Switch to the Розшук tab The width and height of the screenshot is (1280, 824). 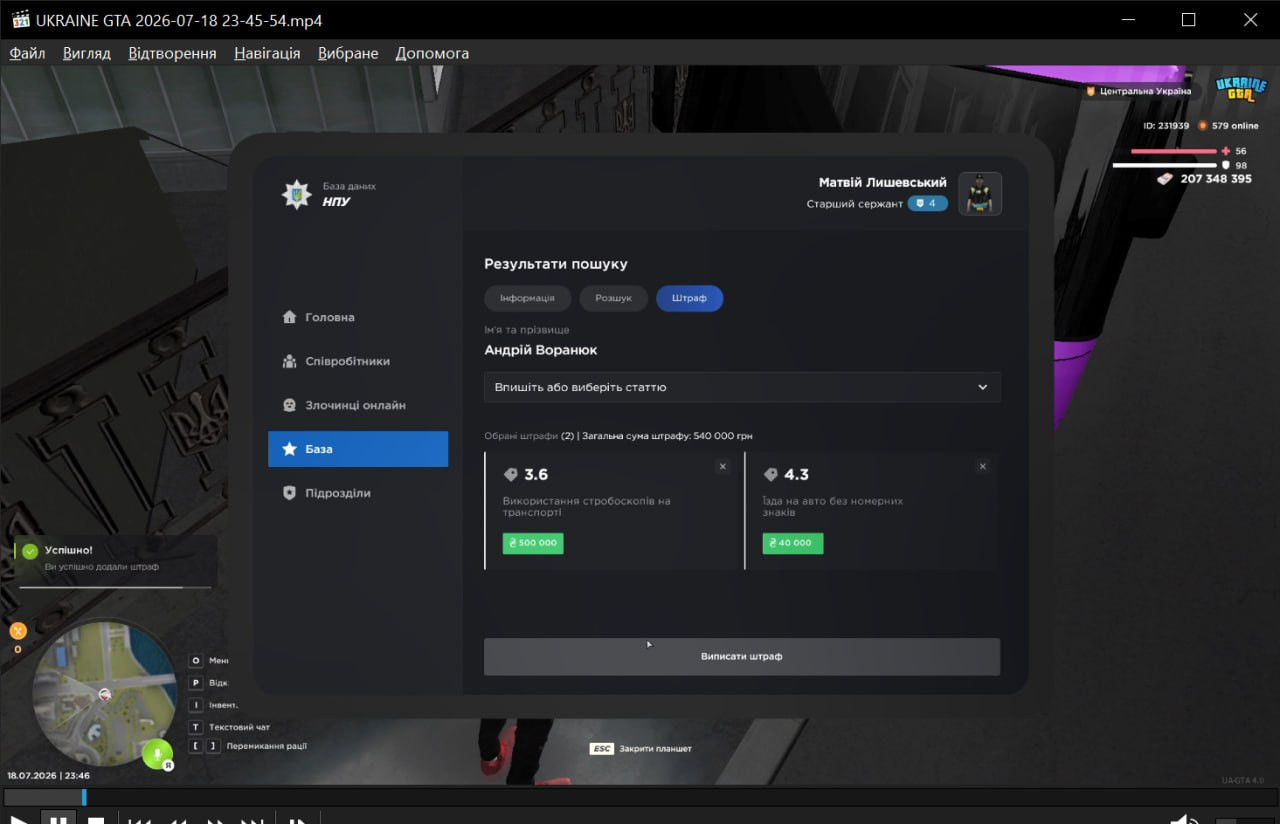(x=613, y=298)
